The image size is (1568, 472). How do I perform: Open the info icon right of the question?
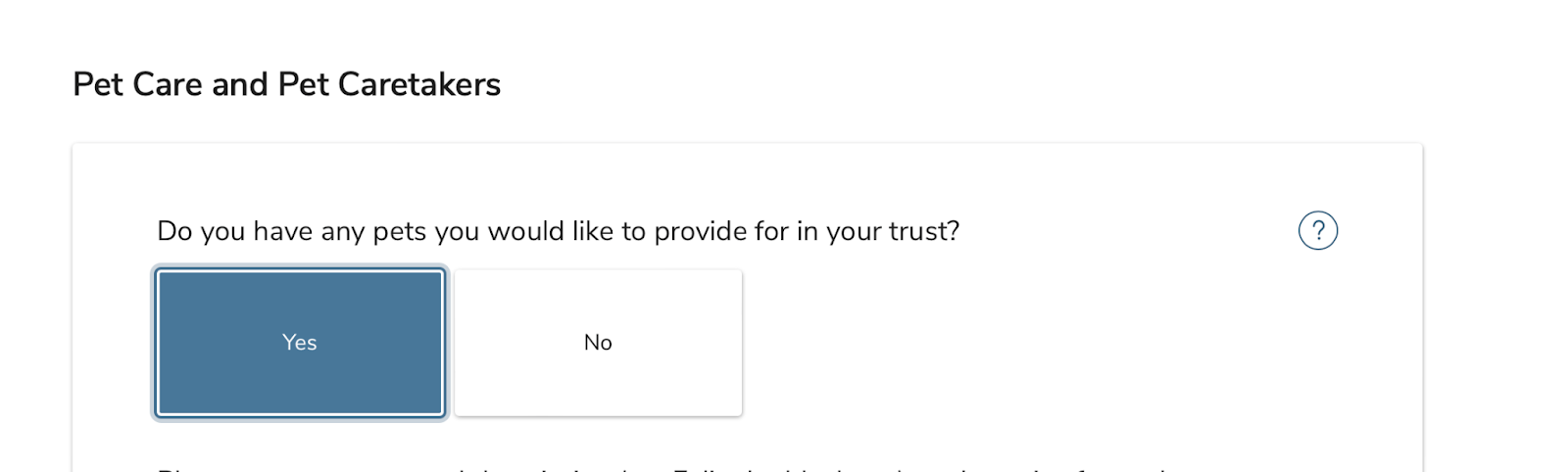point(1317,231)
